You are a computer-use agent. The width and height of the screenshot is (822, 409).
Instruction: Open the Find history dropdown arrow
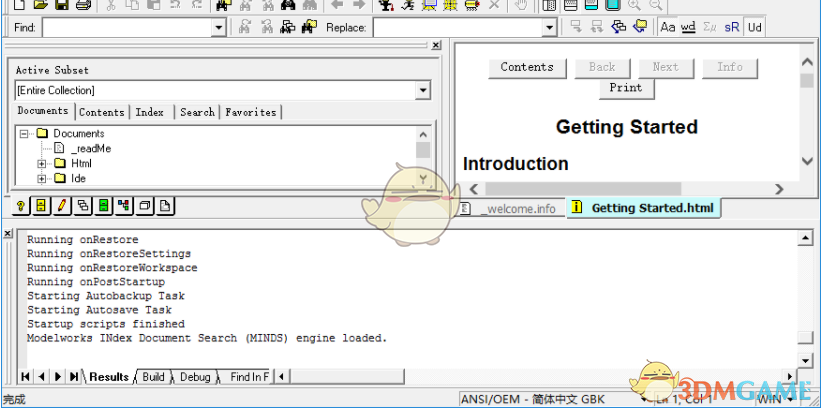click(x=219, y=28)
